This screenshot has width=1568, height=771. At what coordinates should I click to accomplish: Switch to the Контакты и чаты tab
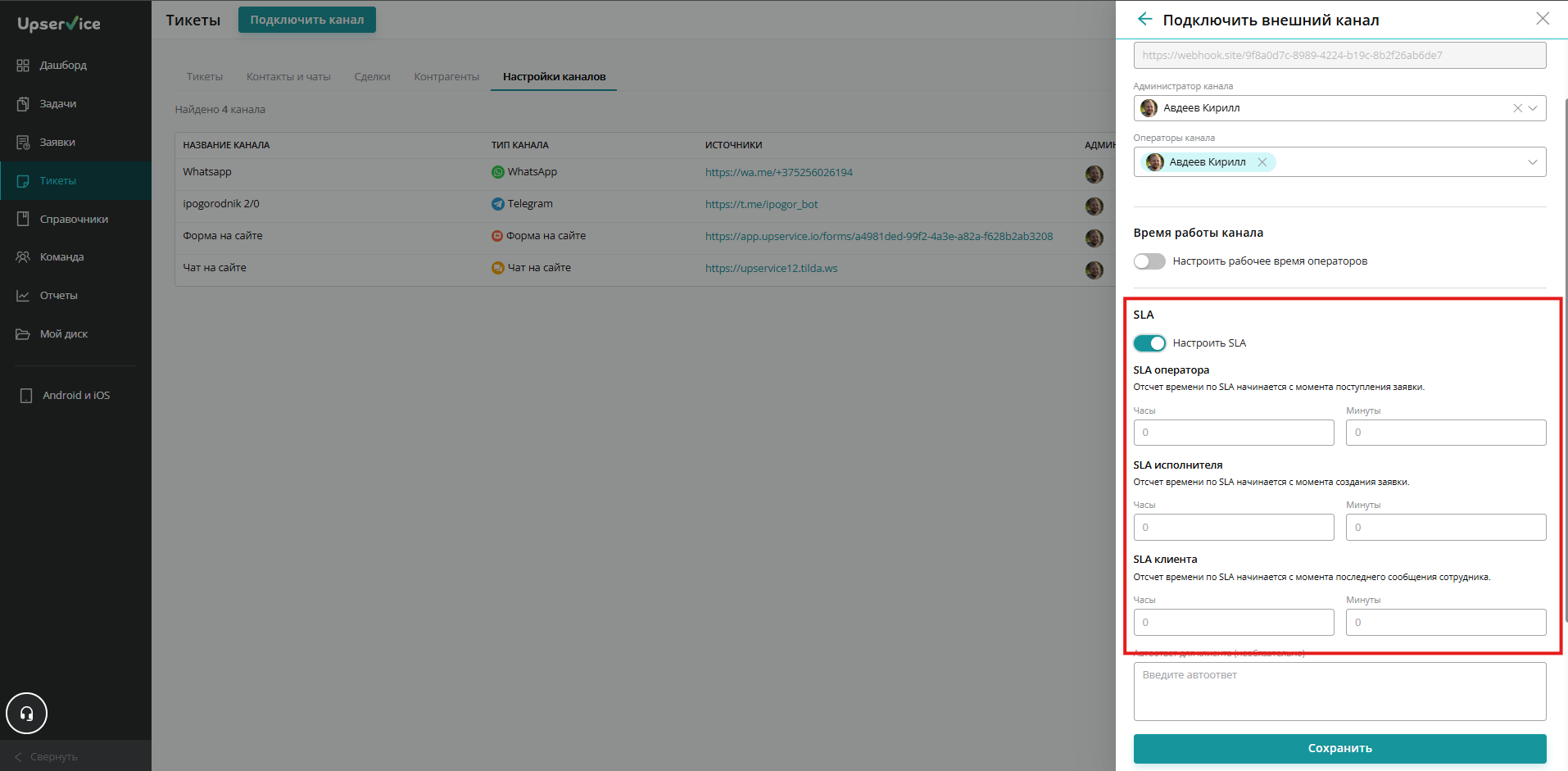click(288, 77)
